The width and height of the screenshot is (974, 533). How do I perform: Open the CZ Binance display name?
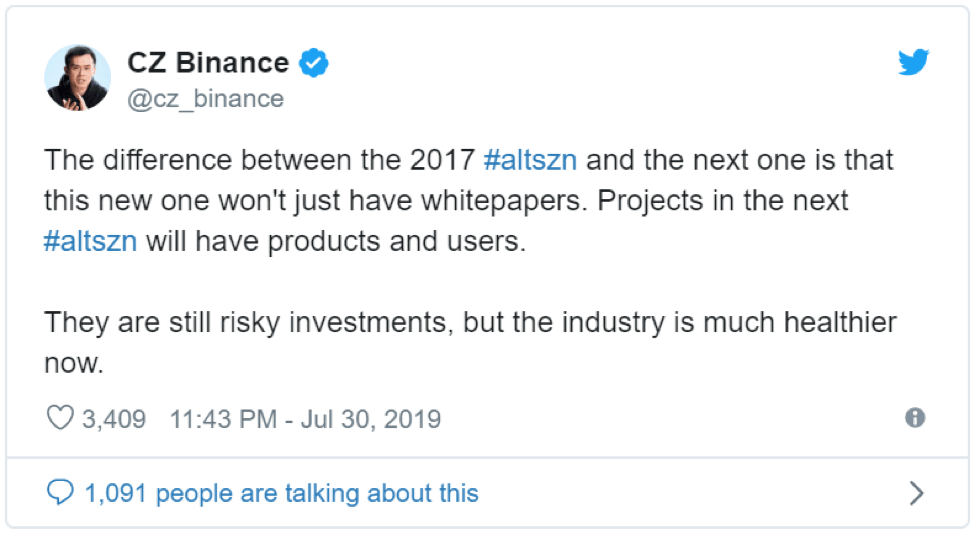point(208,63)
